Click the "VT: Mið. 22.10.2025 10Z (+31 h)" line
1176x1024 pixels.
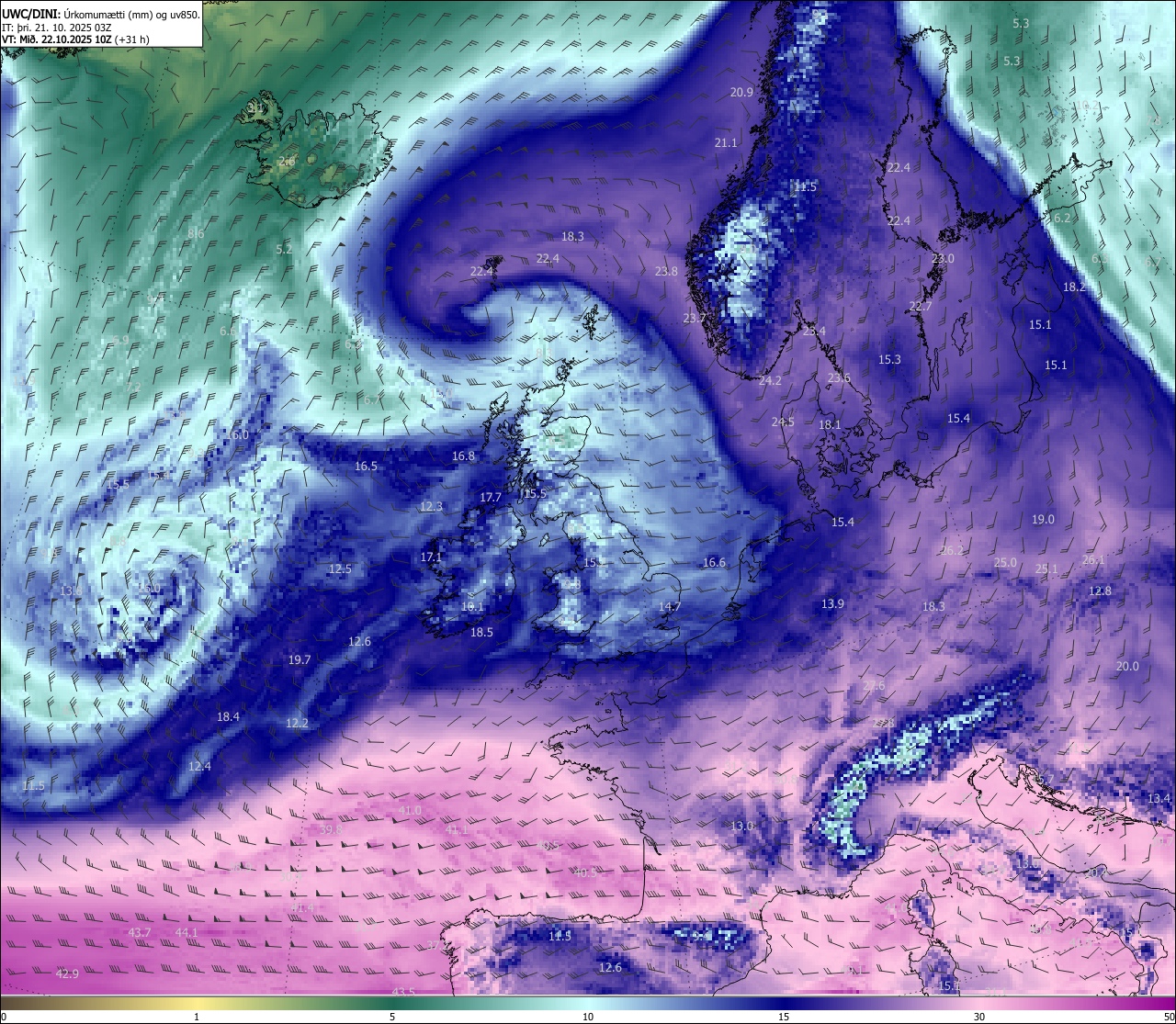[75, 39]
